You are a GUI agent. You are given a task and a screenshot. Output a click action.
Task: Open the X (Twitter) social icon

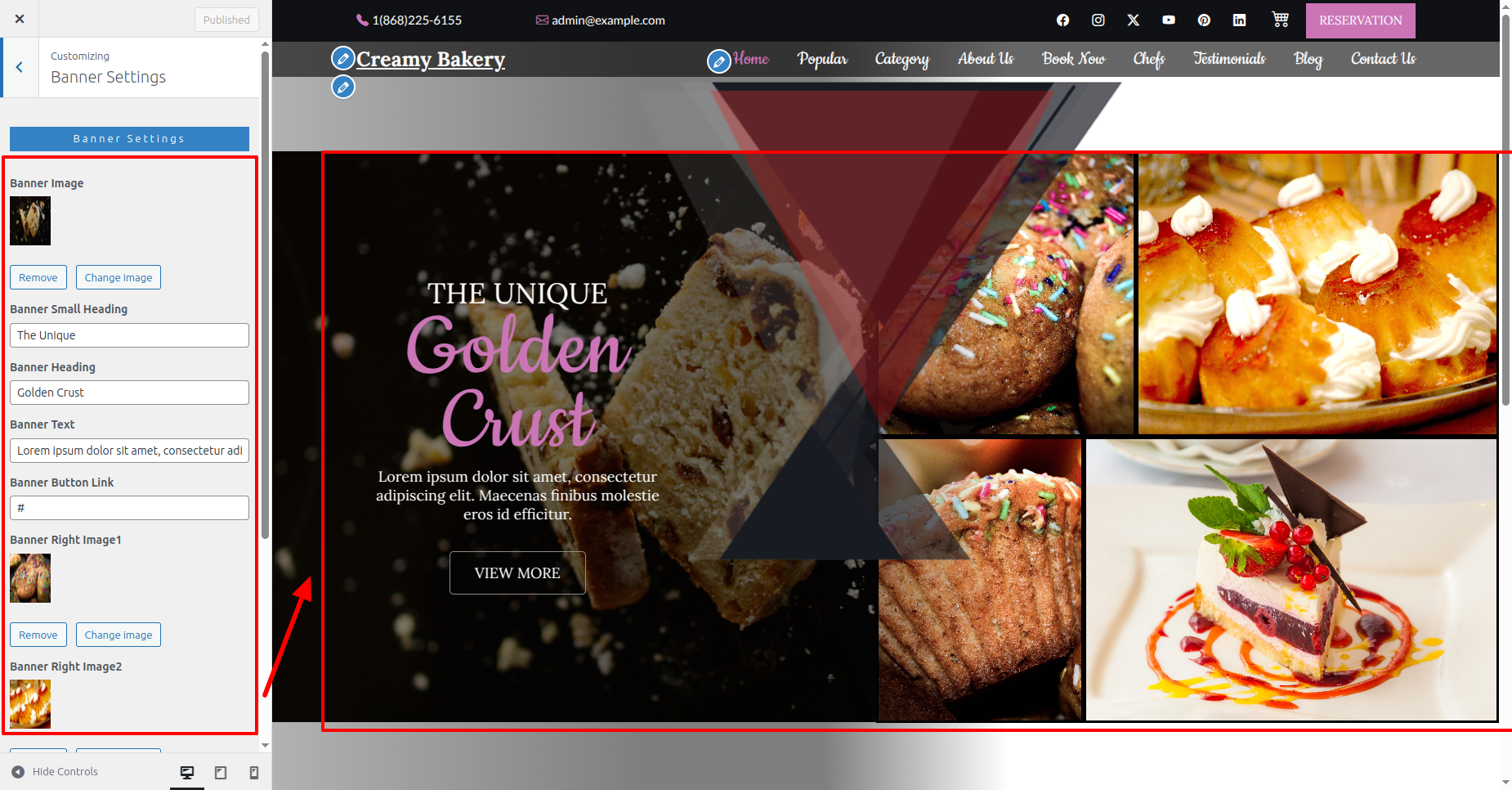coord(1134,20)
